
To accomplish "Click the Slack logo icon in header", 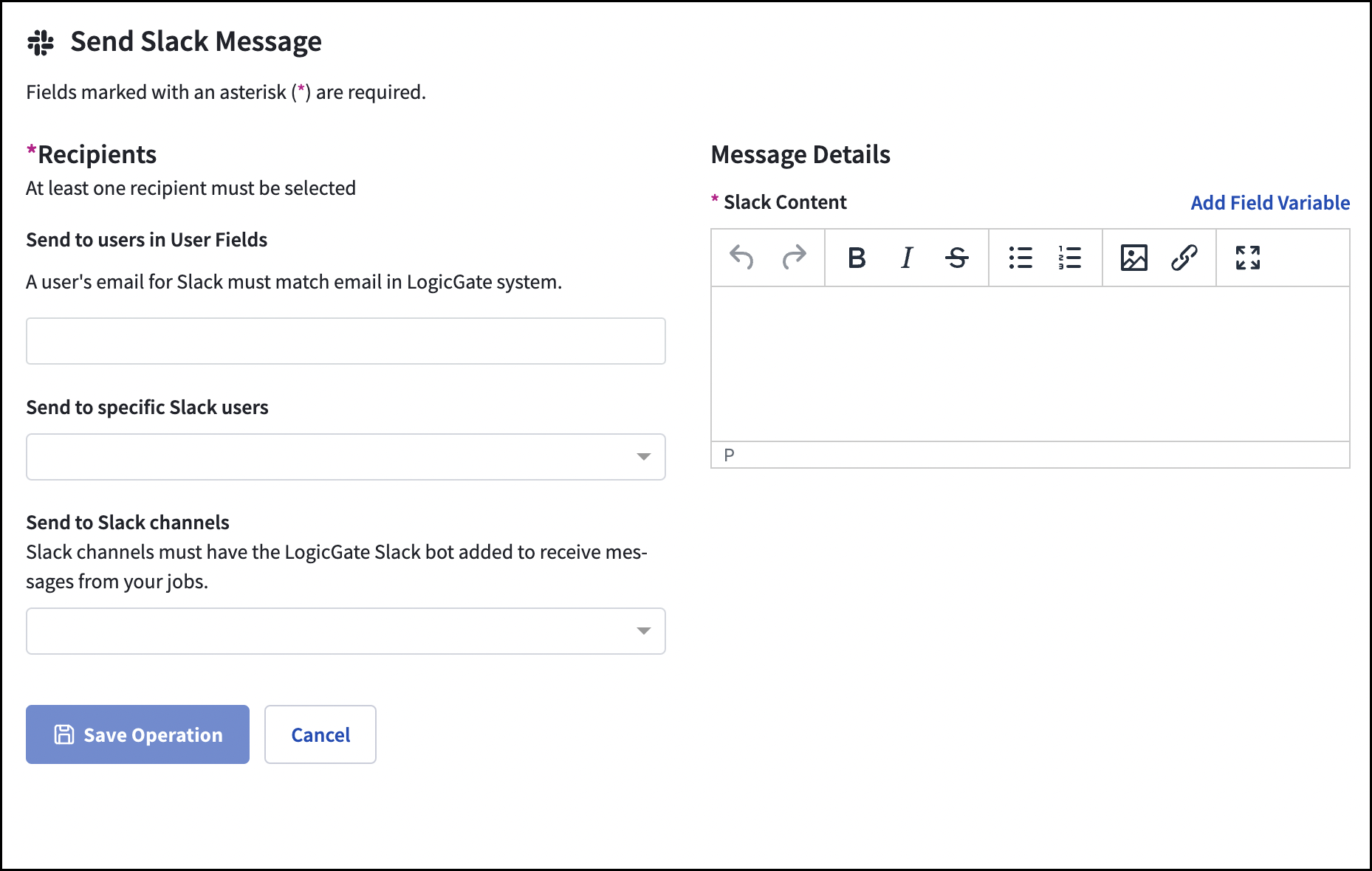I will tap(41, 43).
